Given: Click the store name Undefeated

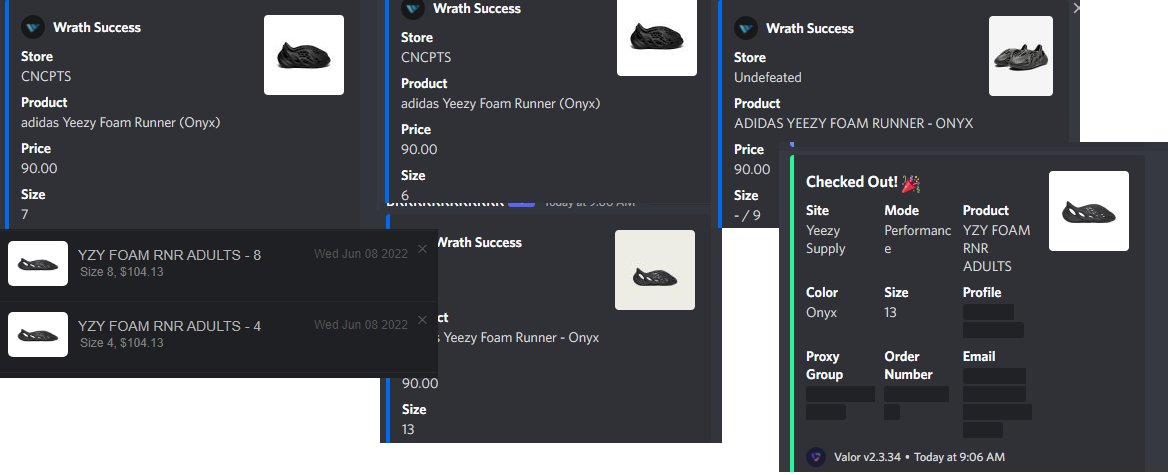Looking at the screenshot, I should click(x=768, y=77).
